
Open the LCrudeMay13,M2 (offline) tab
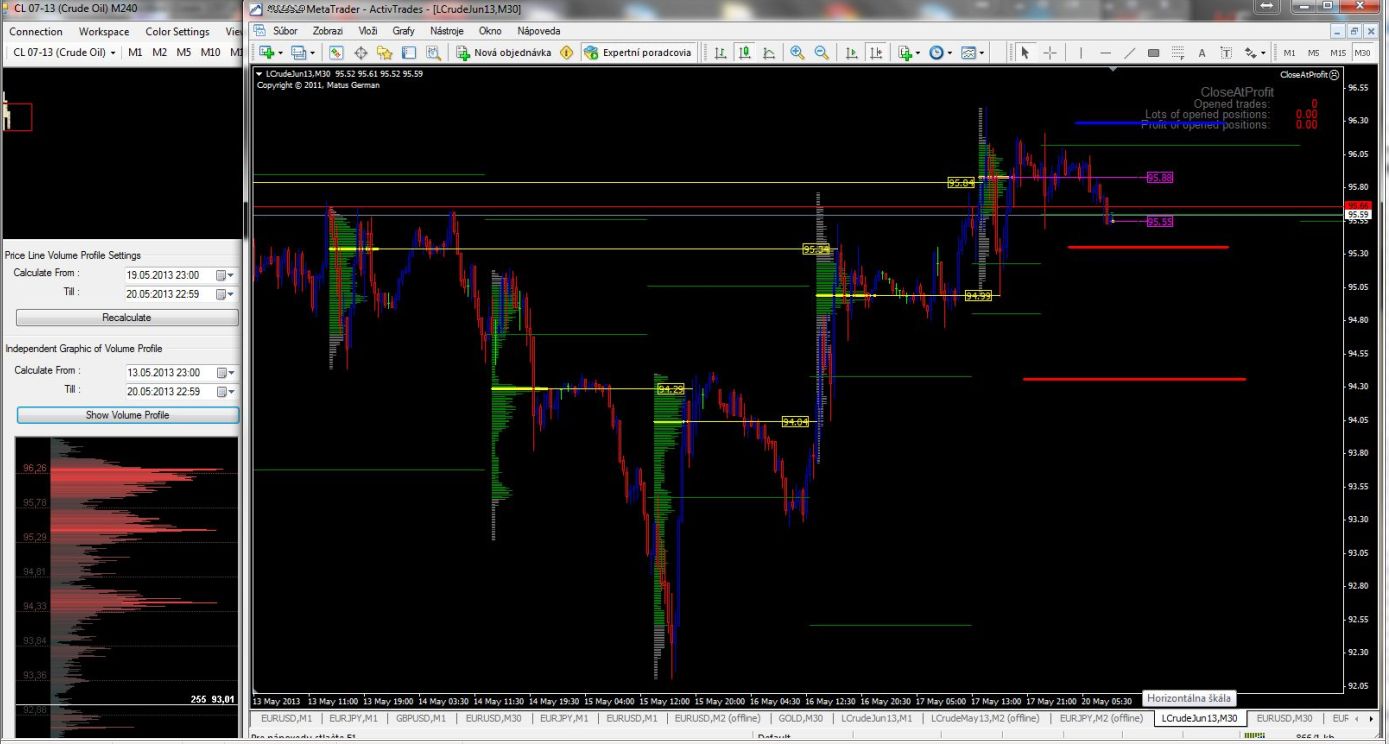click(x=985, y=718)
